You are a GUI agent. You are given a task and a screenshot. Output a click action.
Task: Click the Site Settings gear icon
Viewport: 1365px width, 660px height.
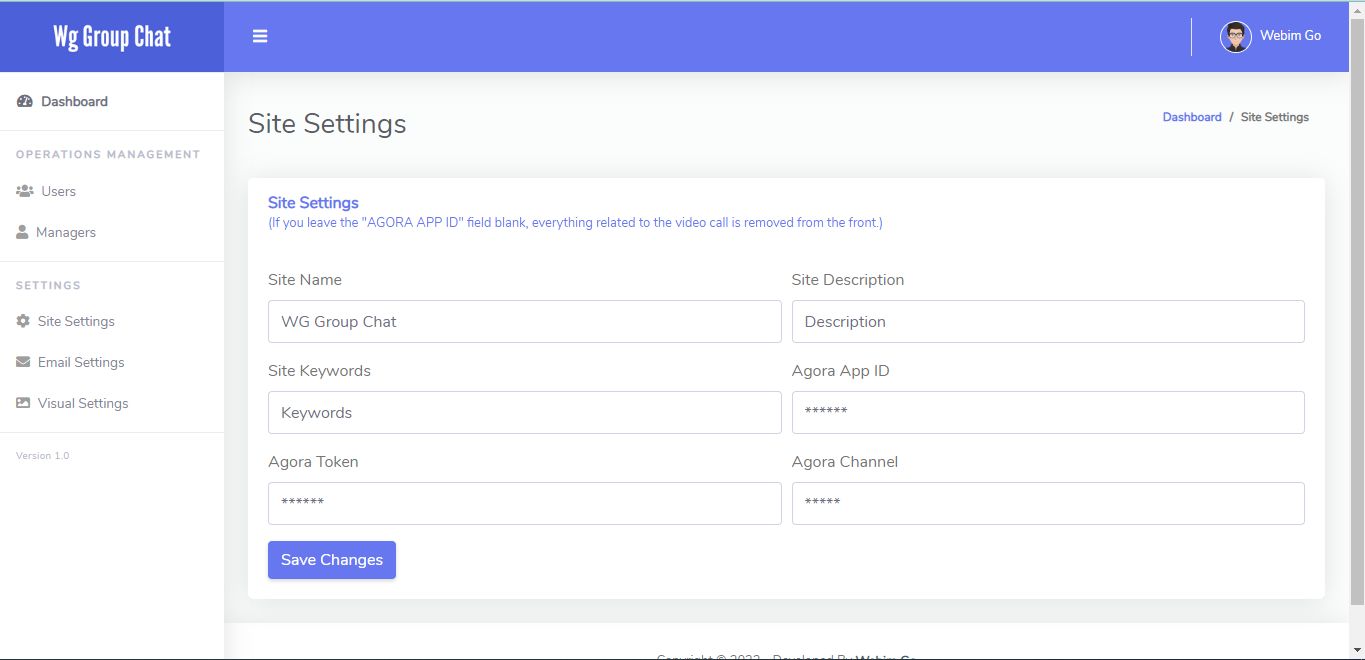(23, 321)
